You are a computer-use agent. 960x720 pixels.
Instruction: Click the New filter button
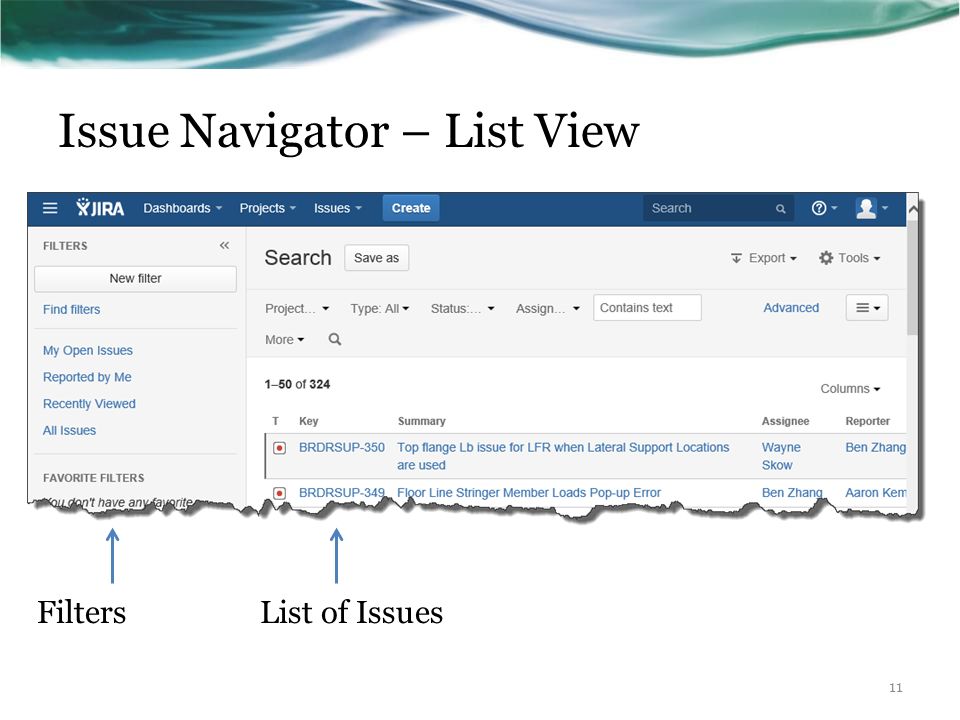pos(135,279)
